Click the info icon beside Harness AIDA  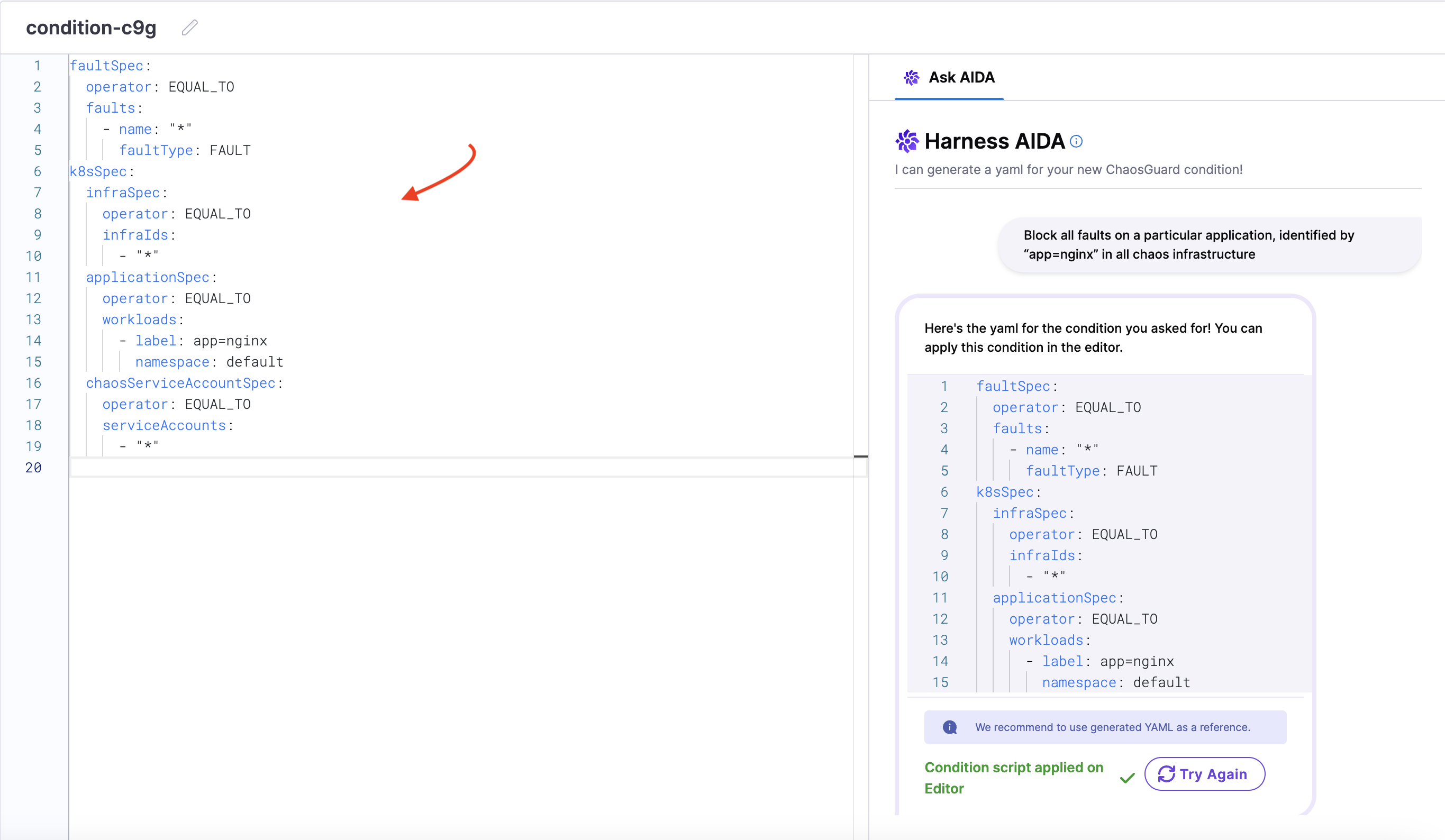click(x=1076, y=142)
